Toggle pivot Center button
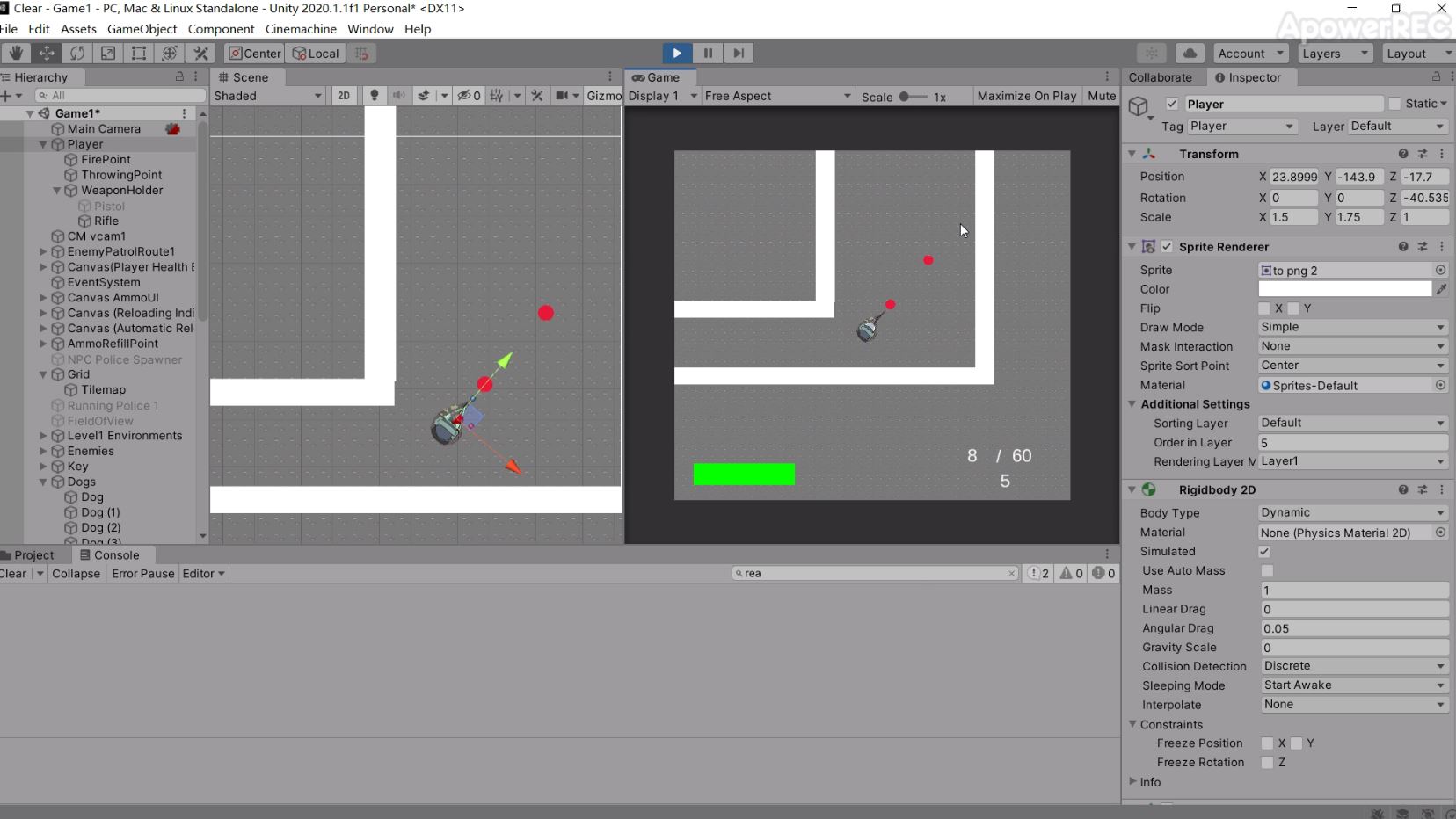 point(254,53)
